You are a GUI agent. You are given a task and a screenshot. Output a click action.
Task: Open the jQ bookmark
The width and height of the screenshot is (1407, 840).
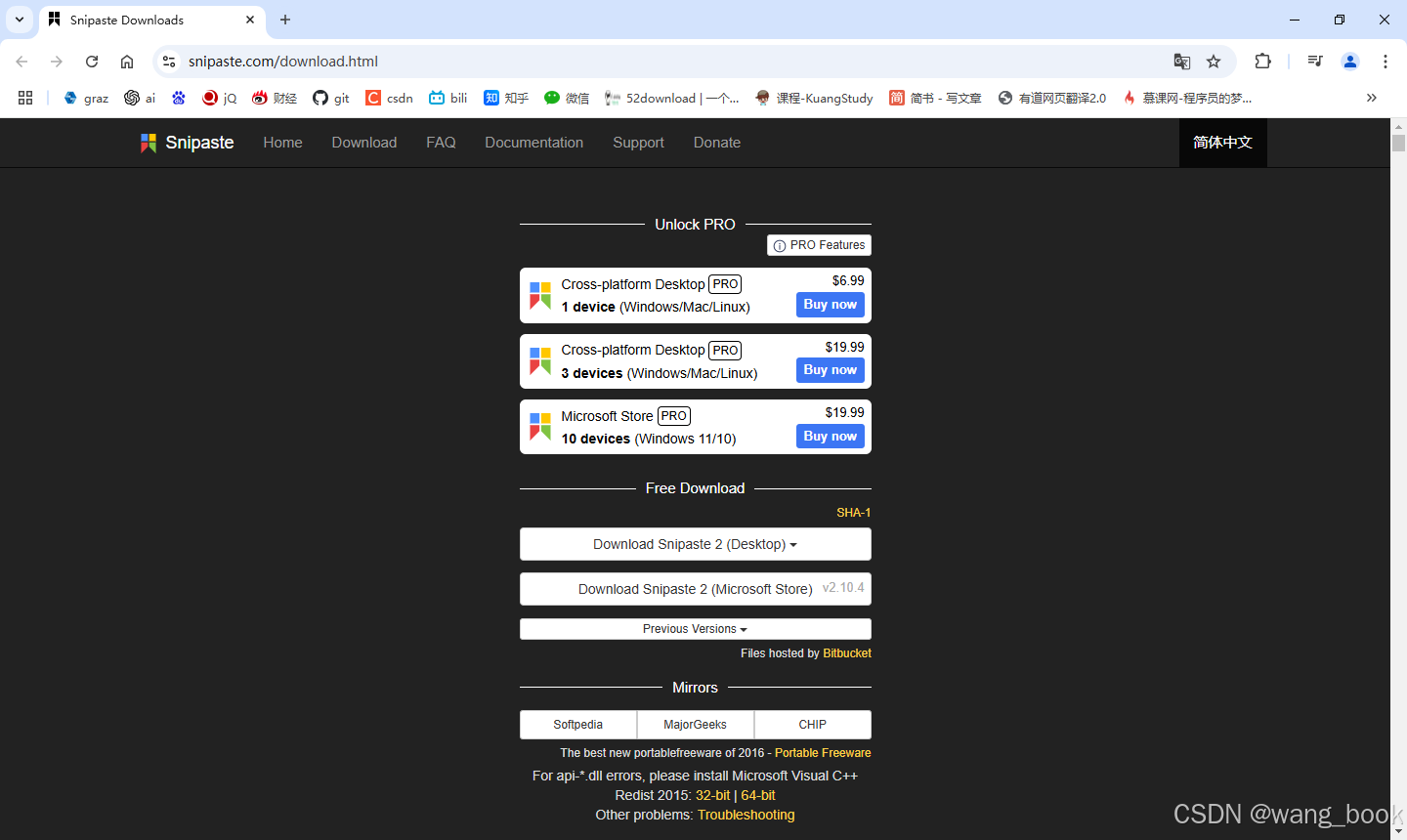click(x=220, y=98)
